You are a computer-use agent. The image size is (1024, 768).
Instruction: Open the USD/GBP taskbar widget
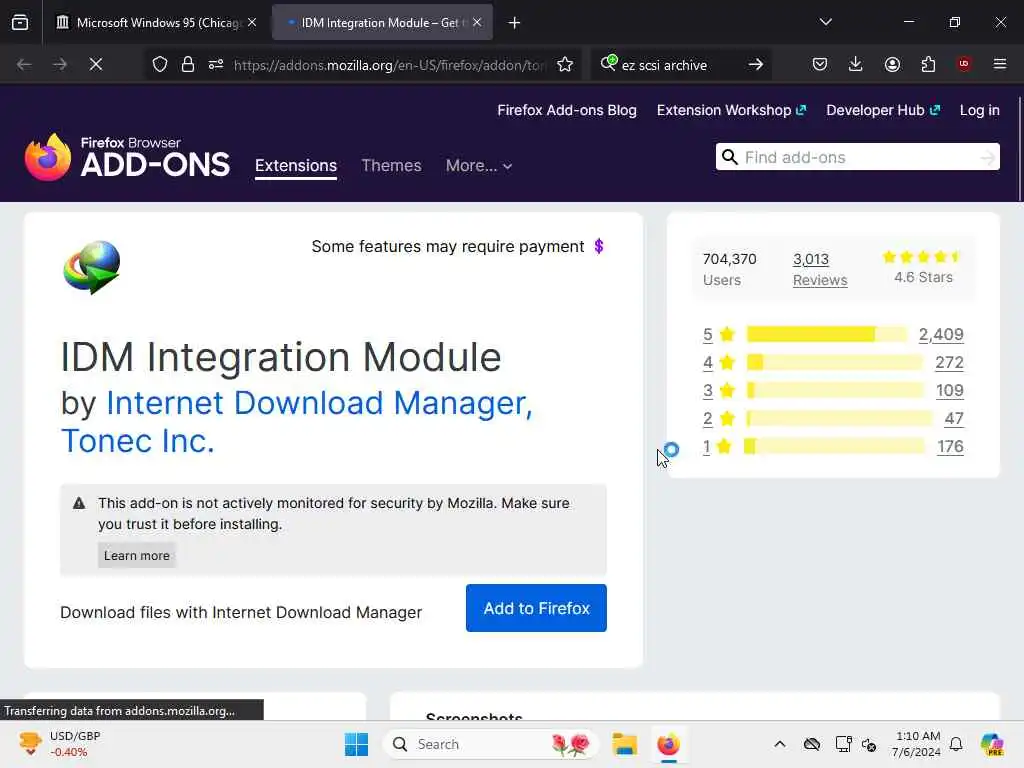[x=59, y=744]
